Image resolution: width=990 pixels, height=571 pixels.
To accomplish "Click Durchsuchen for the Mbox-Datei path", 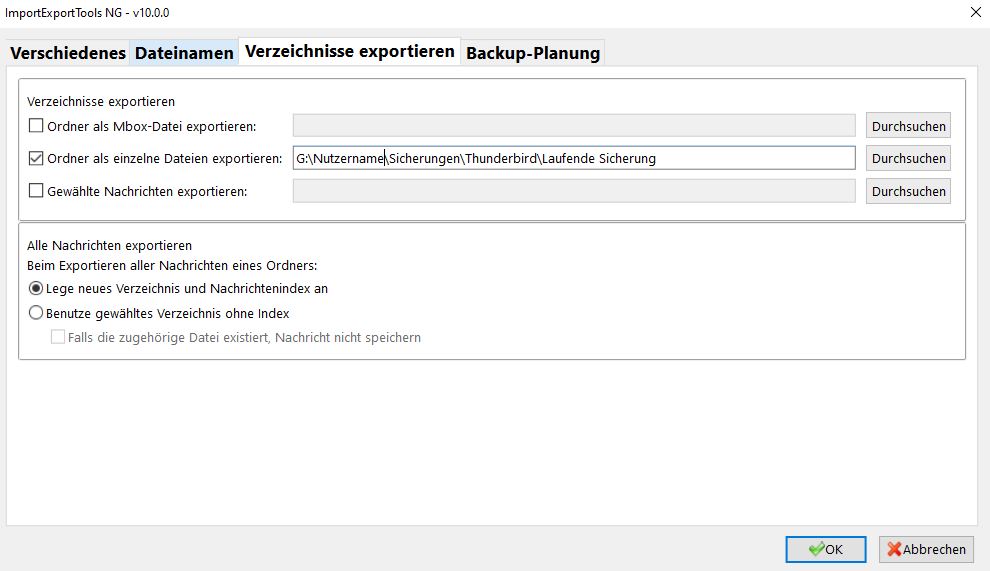I will click(908, 126).
